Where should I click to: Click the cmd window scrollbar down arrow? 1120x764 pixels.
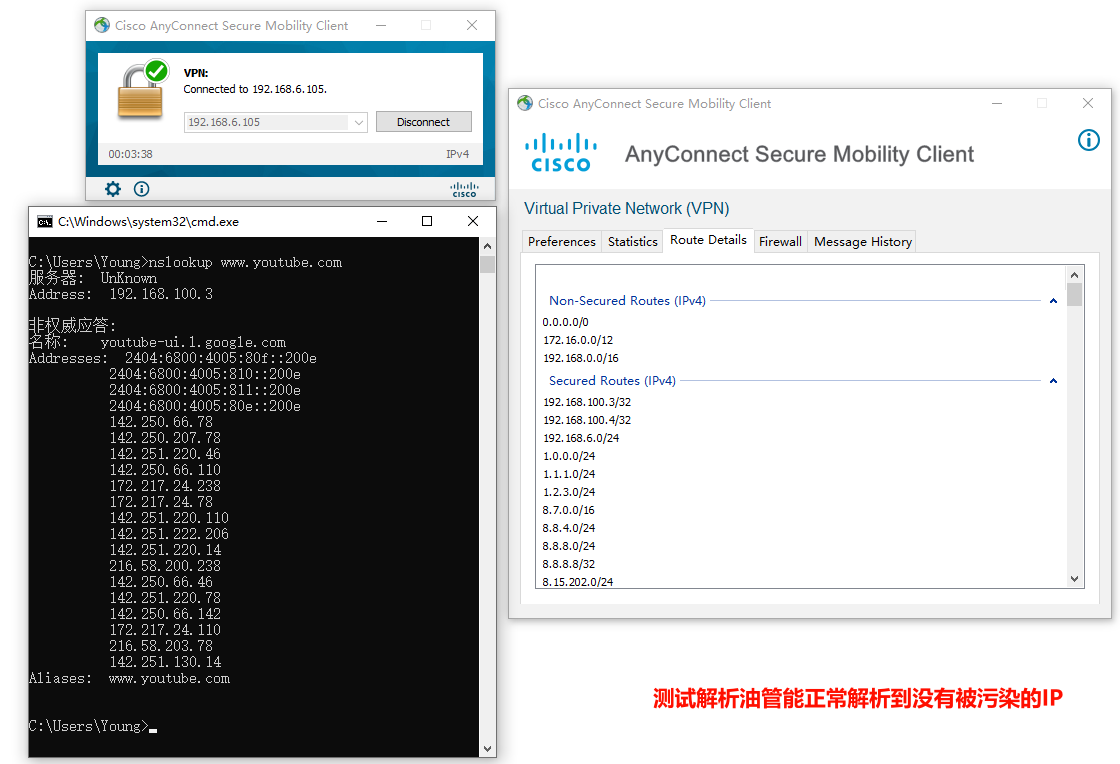pyautogui.click(x=487, y=749)
